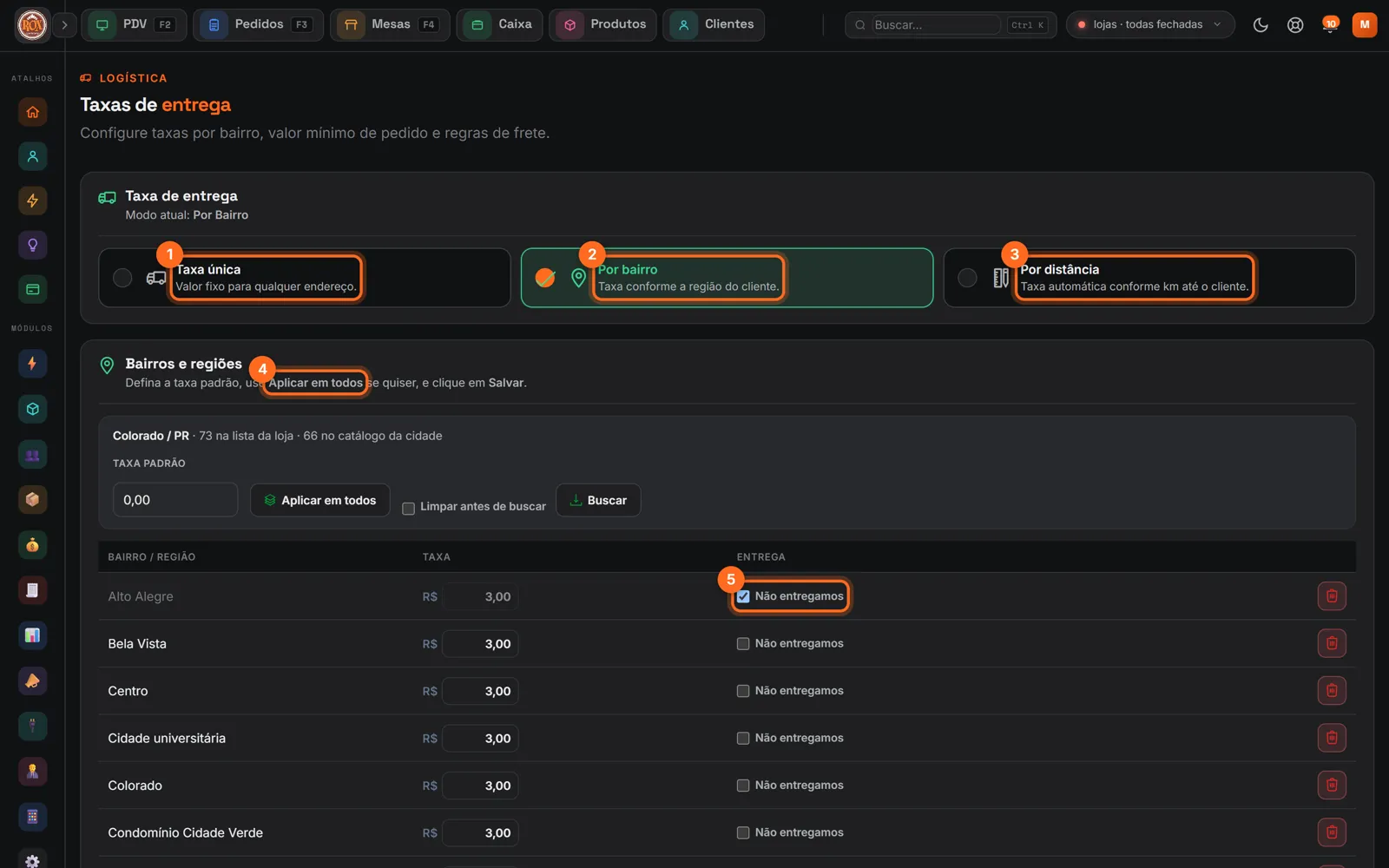Click the Buscar button
This screenshot has height=868, width=1389.
[598, 500]
